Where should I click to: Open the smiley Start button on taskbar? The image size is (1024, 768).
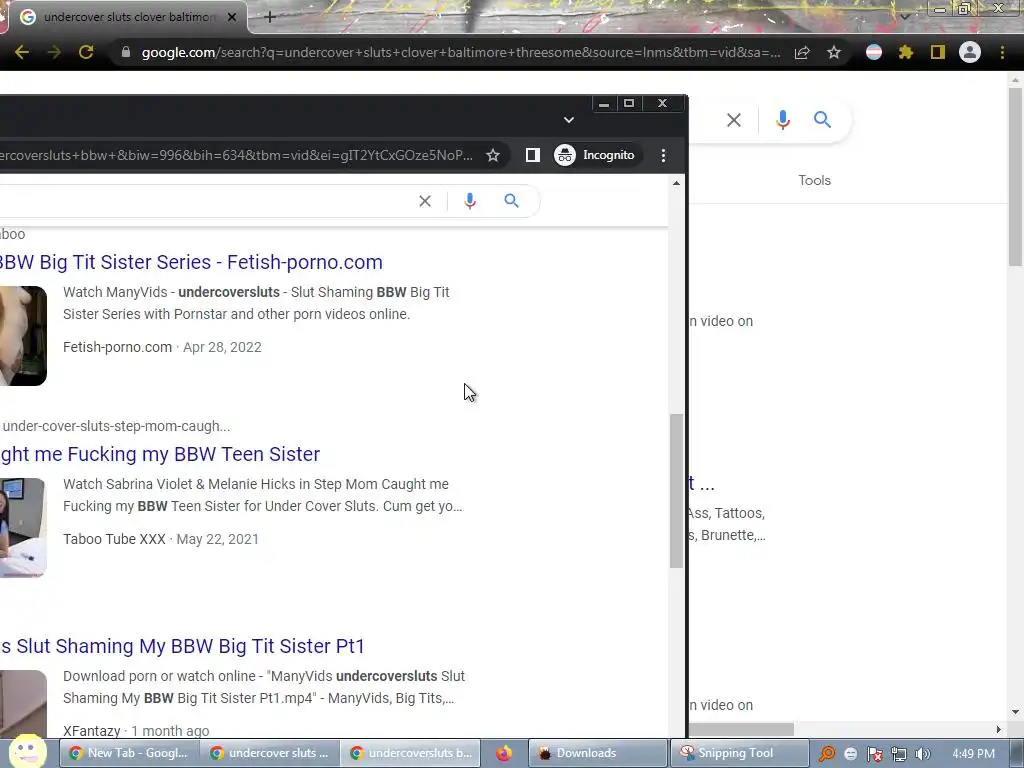27,752
